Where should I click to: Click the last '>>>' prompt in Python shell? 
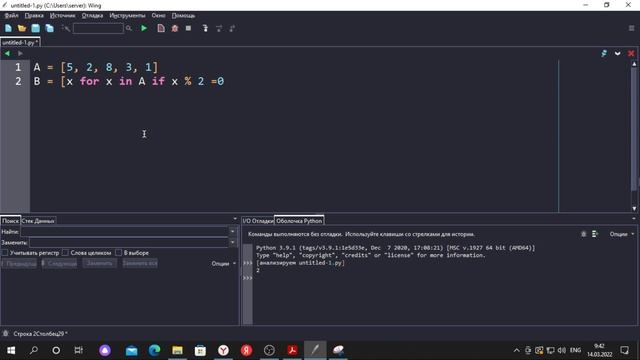tap(247, 278)
